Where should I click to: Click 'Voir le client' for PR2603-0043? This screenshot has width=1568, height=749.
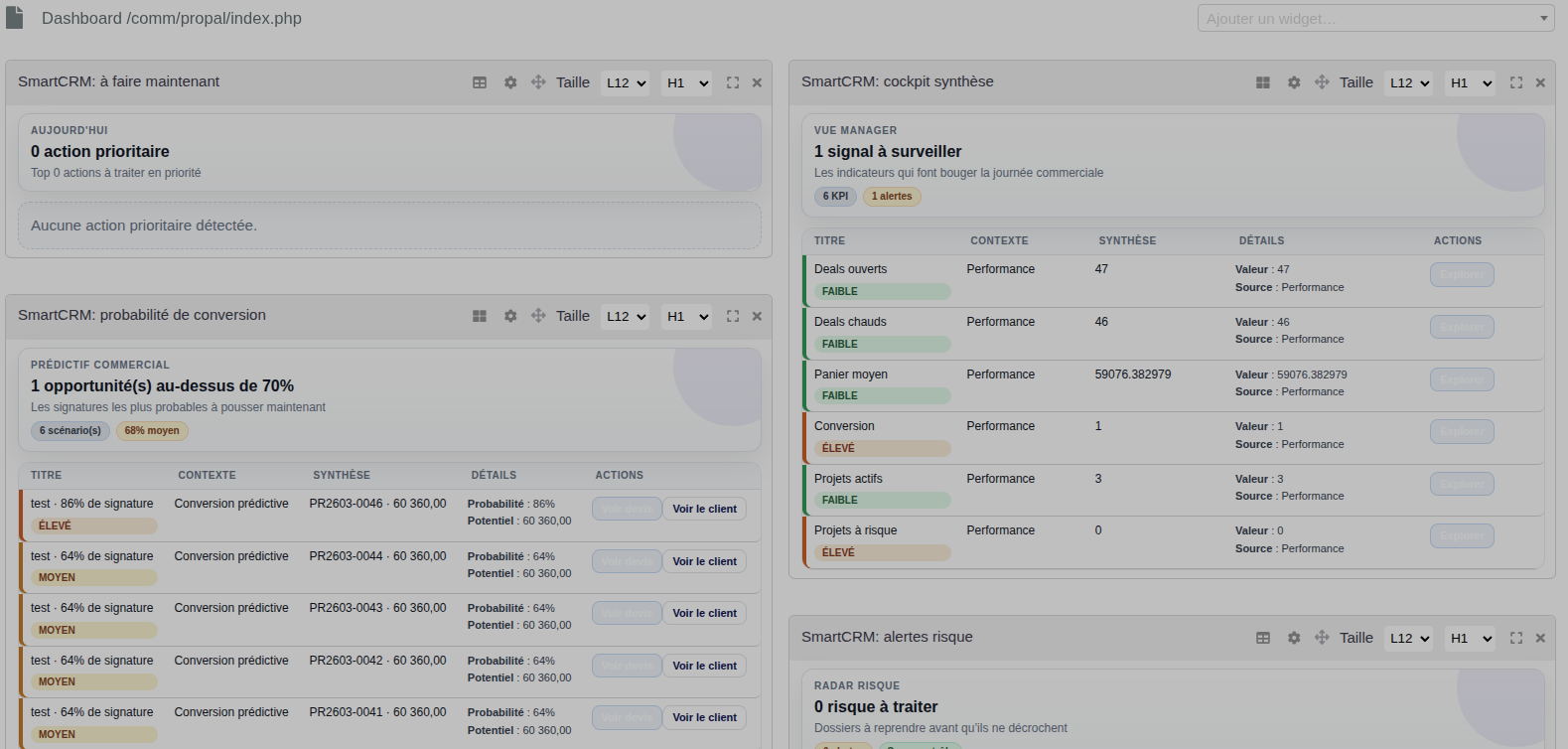point(705,613)
